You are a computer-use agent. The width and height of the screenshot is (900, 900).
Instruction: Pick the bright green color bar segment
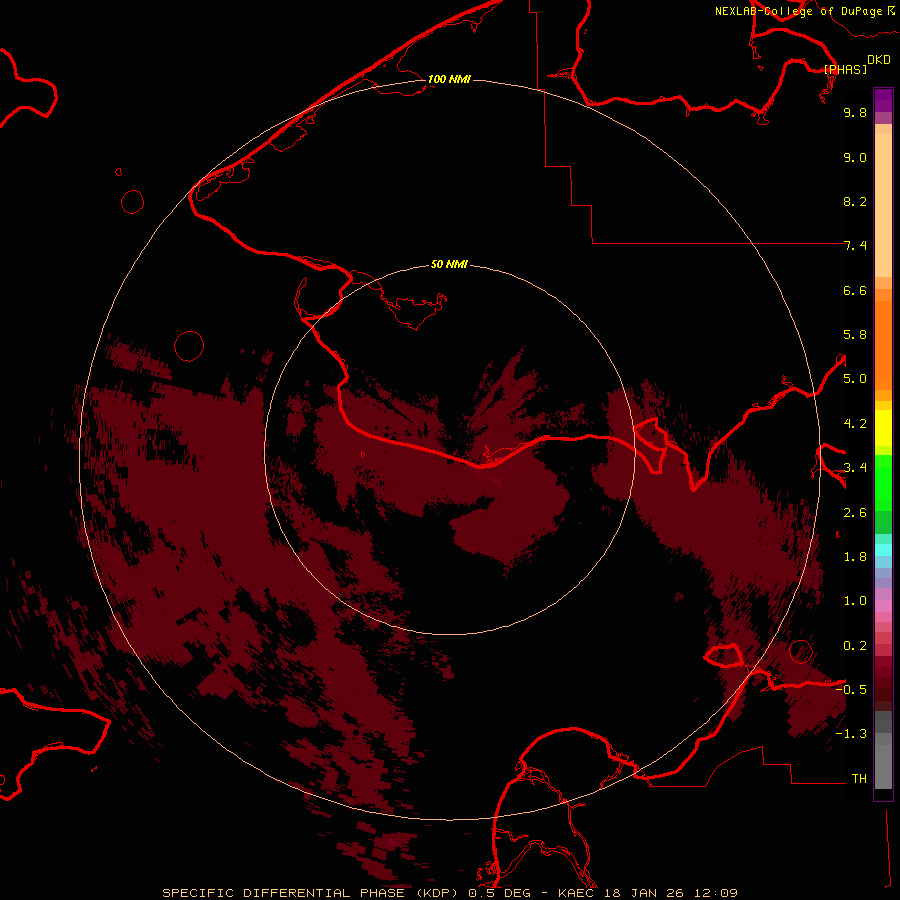click(883, 483)
